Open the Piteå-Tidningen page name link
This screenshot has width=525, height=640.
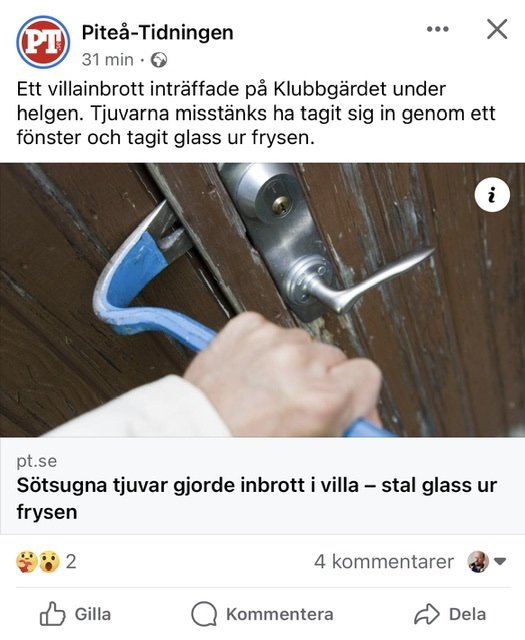point(157,33)
